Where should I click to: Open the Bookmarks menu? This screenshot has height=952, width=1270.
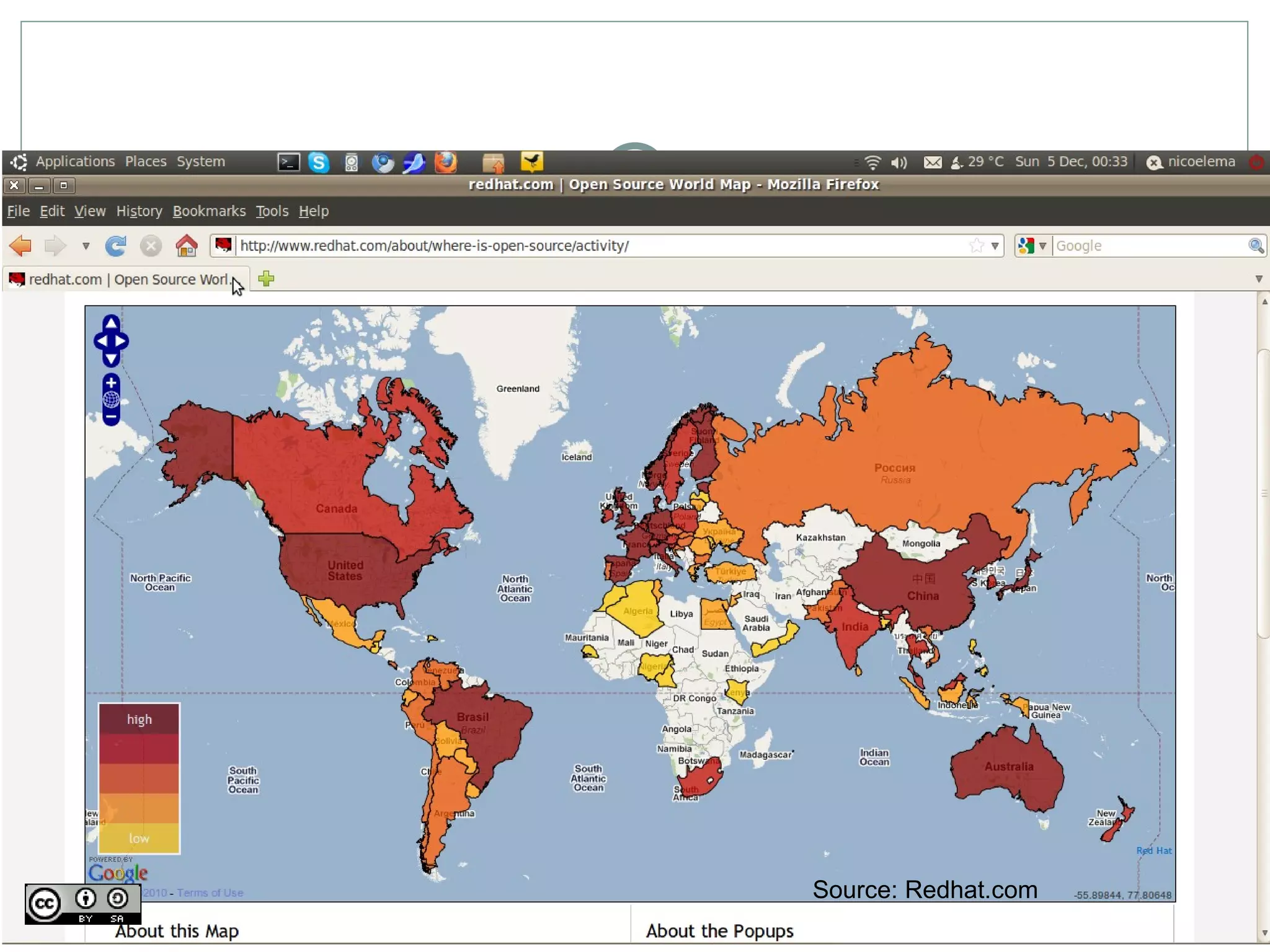click(209, 211)
